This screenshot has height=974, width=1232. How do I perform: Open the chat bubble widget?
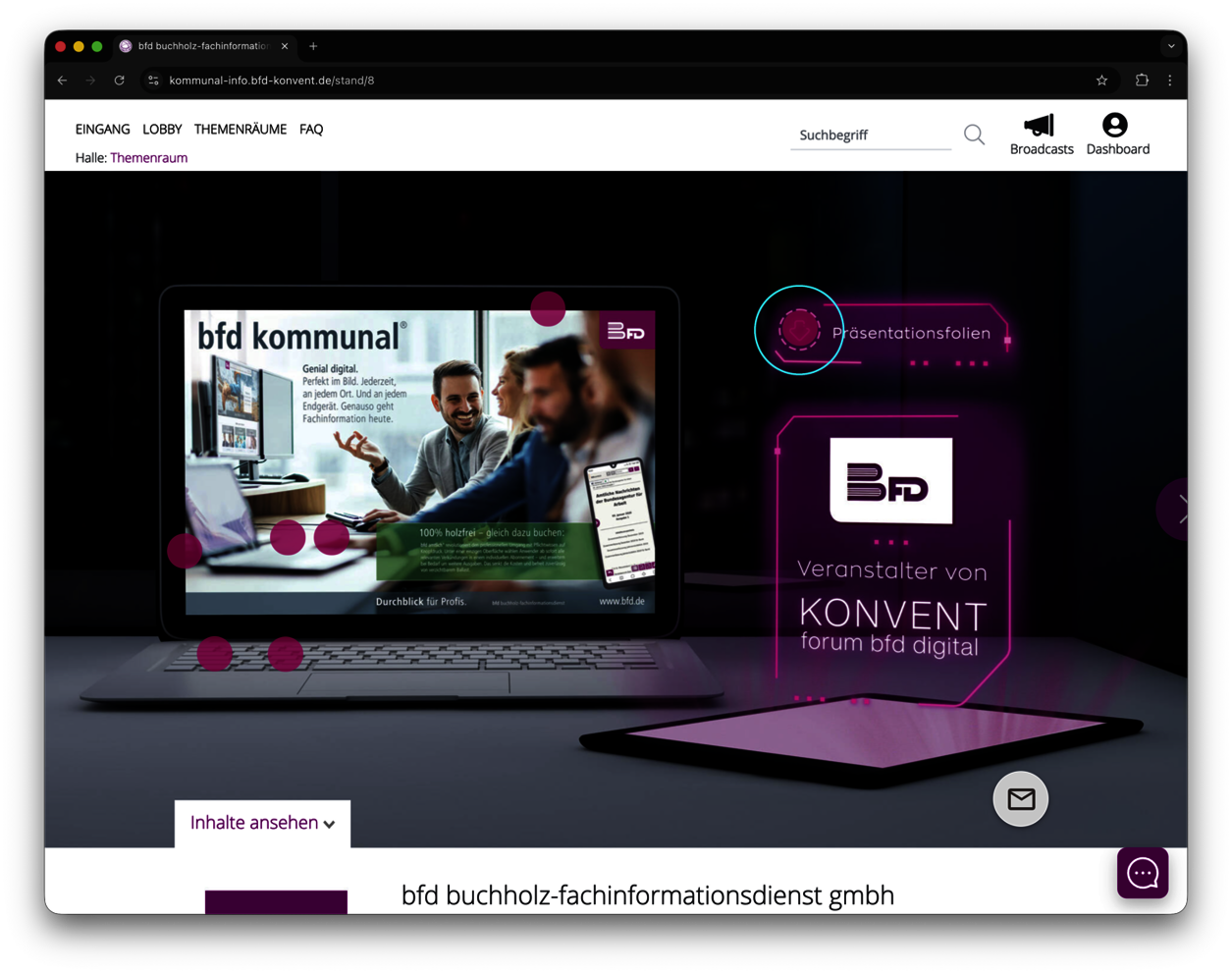[1143, 873]
